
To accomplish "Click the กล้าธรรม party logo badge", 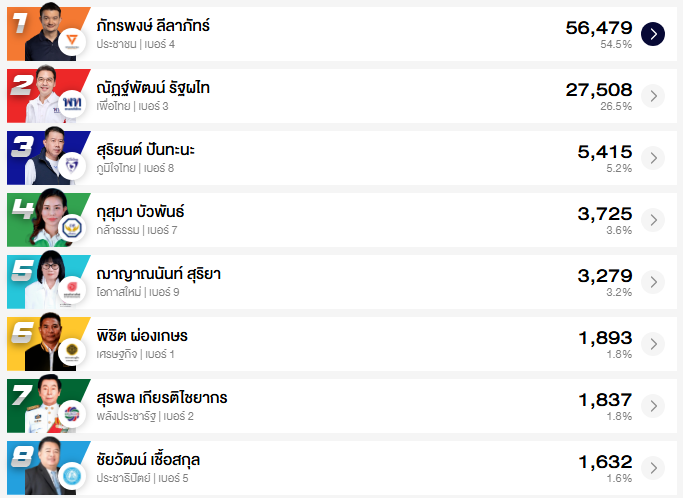I will [x=72, y=229].
